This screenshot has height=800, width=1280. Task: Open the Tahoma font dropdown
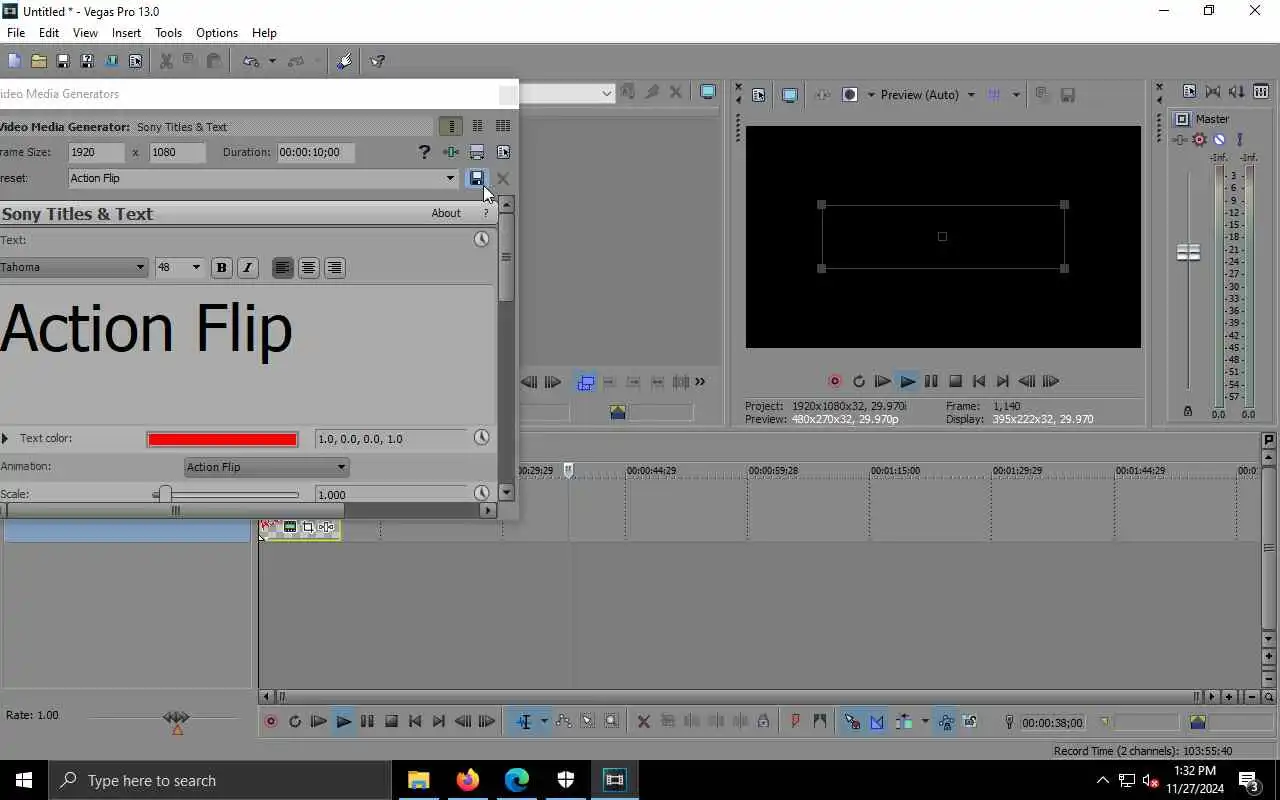pos(140,267)
